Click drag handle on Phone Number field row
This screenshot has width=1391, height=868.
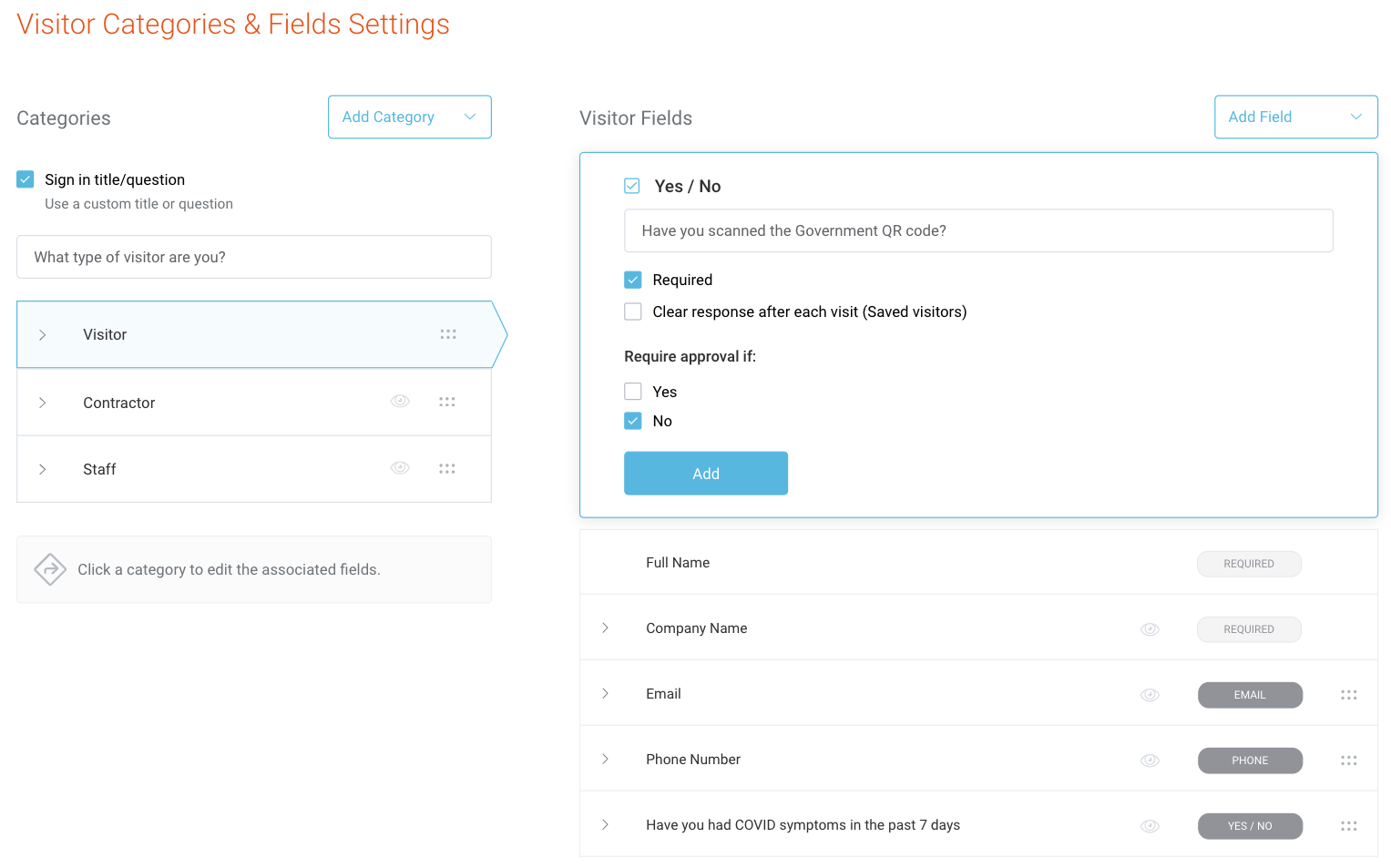point(1349,761)
